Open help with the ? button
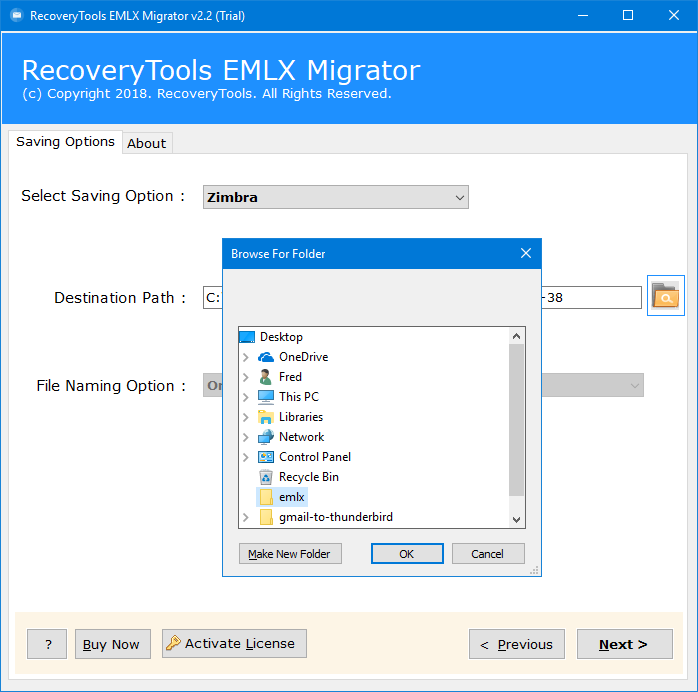Screen dimensions: 698x692 (47, 644)
